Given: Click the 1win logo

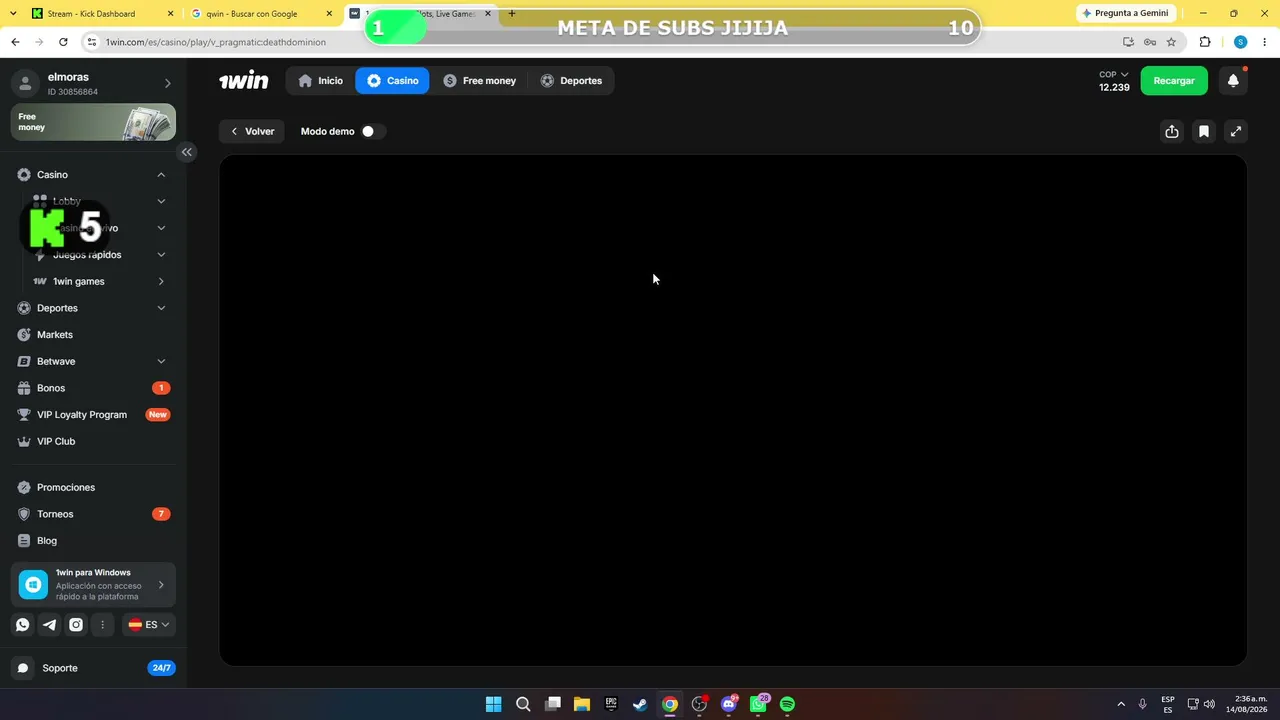Looking at the screenshot, I should [x=244, y=81].
